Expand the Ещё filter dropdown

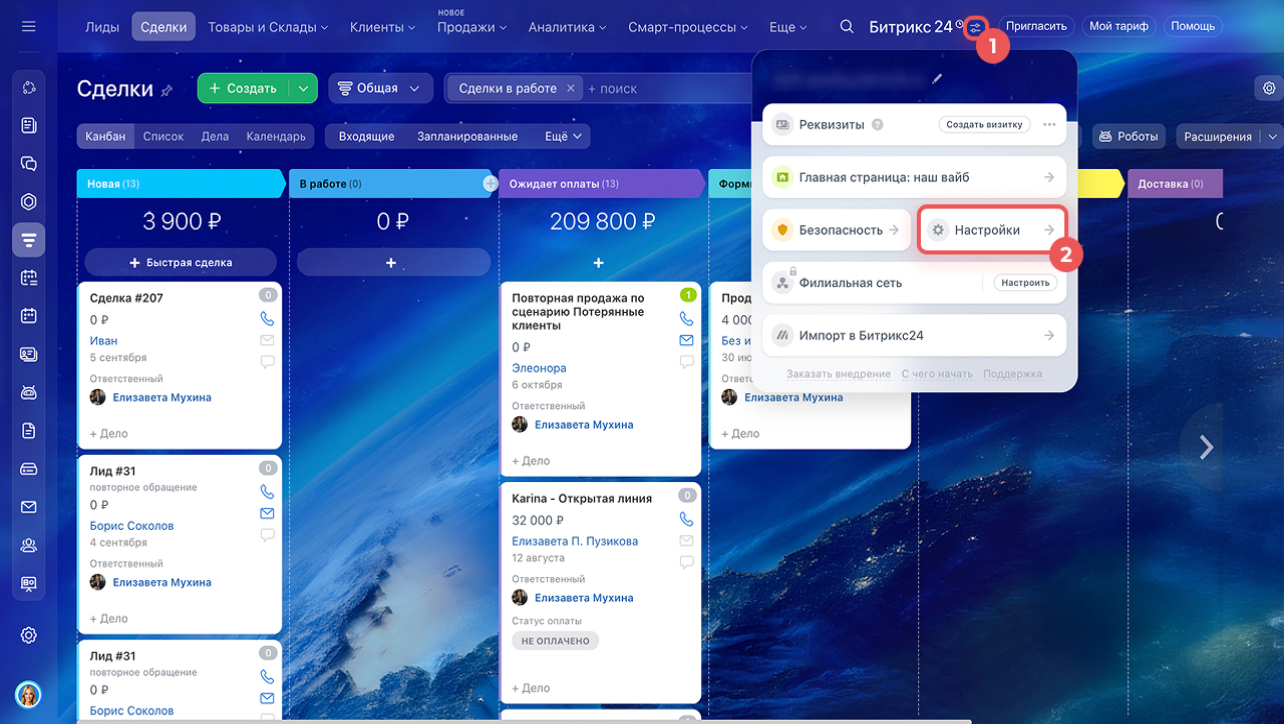point(564,136)
